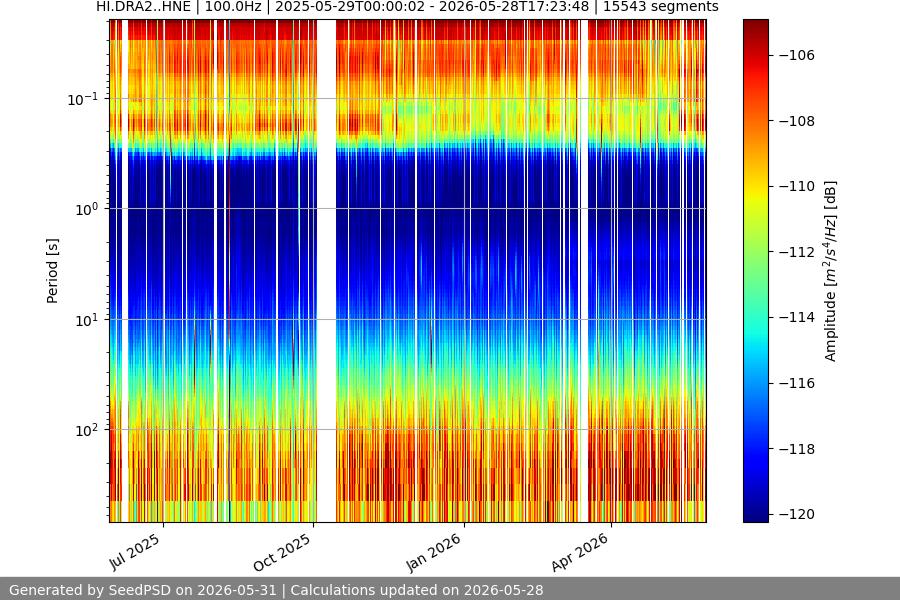Click the "Oct 2025" x-axis tick label

click(x=282, y=552)
